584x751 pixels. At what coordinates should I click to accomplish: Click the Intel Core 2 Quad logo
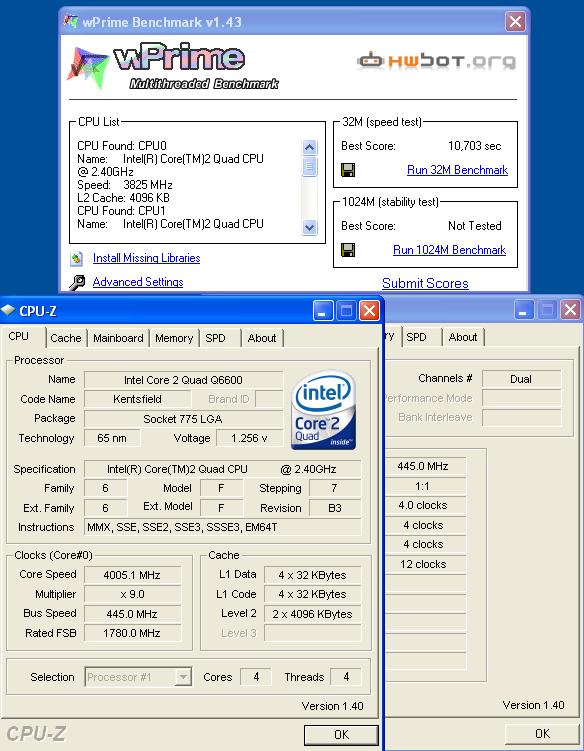point(323,410)
